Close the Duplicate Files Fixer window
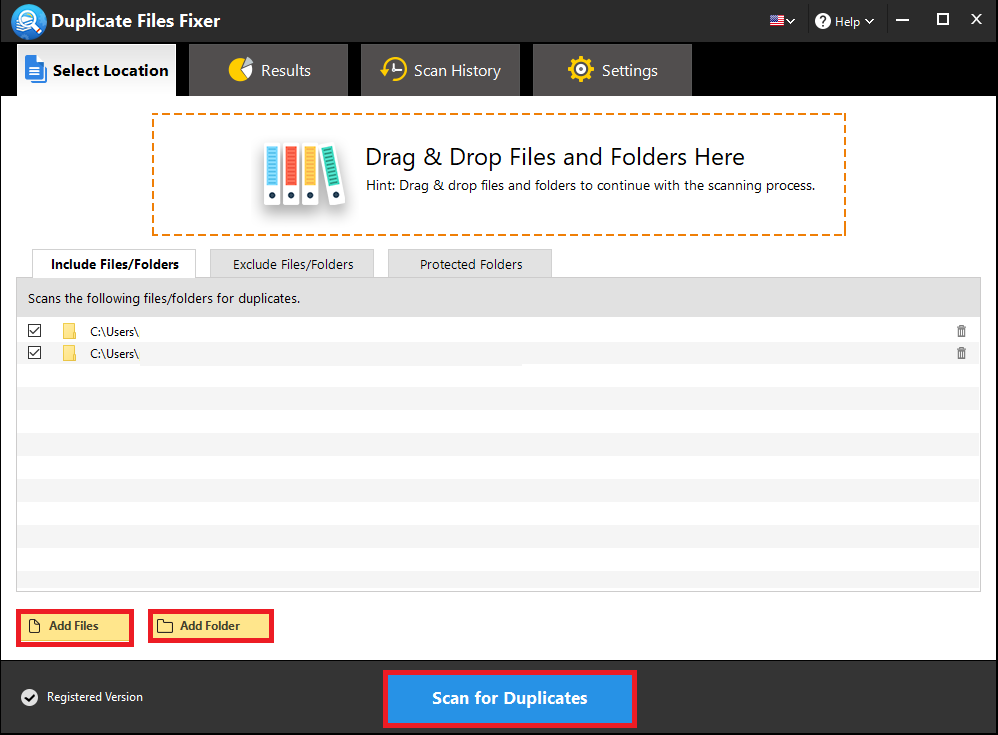This screenshot has height=735, width=998. tap(976, 20)
